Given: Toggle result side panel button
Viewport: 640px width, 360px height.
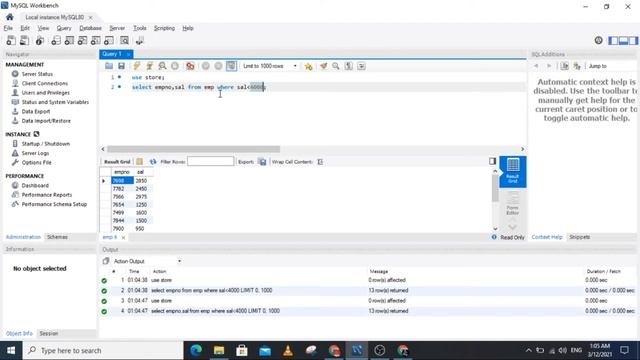Looking at the screenshot, I should point(493,161).
